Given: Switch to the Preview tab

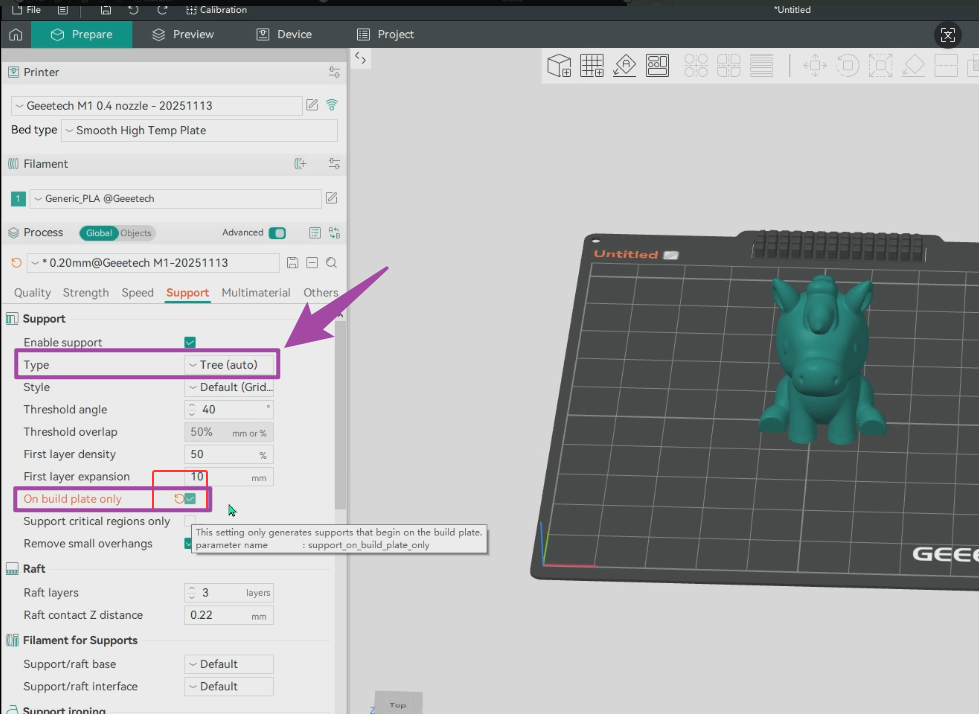Looking at the screenshot, I should pos(183,34).
